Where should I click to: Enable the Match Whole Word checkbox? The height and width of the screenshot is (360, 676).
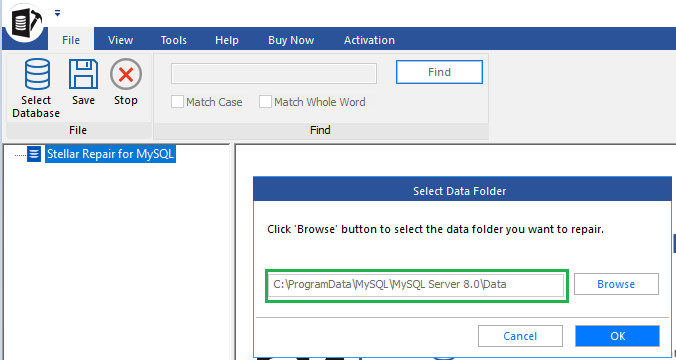(265, 102)
